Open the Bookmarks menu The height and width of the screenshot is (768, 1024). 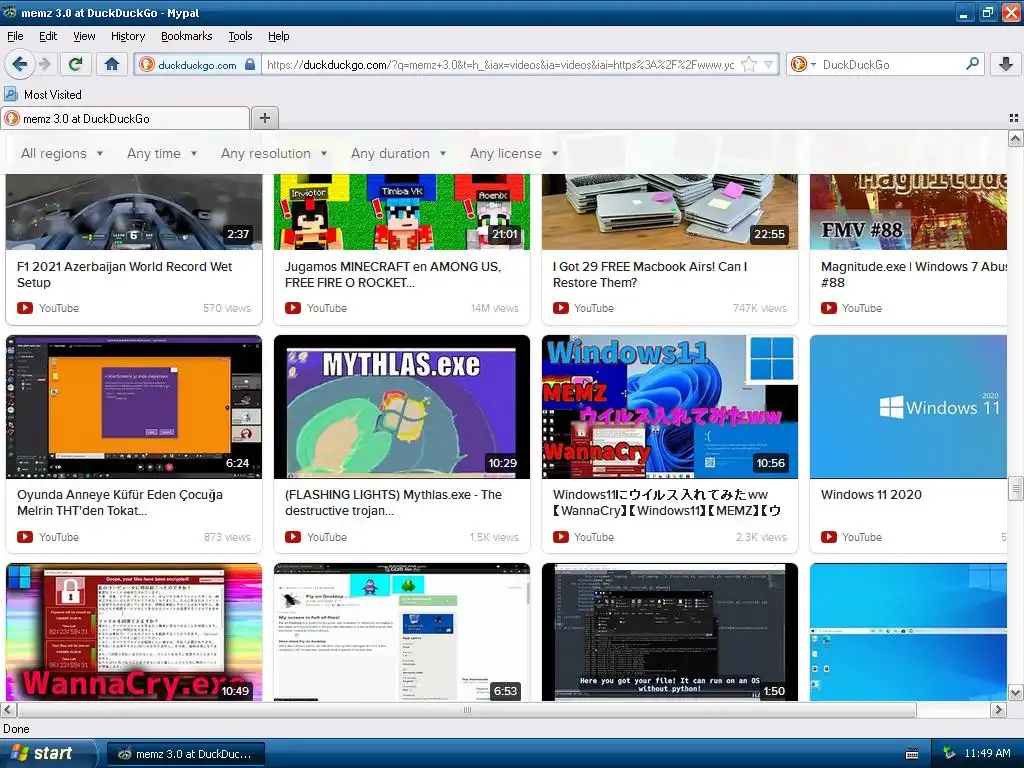186,36
